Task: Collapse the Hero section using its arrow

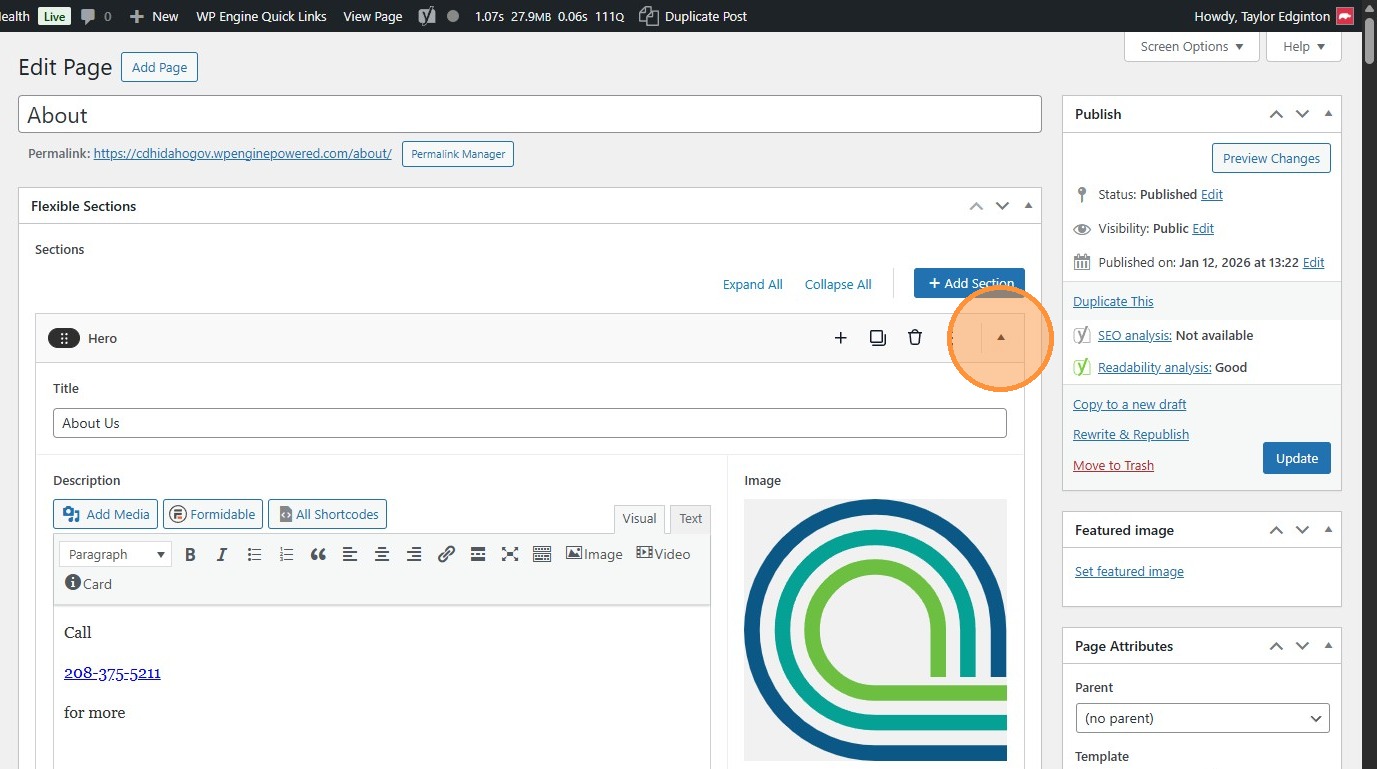Action: point(1001,338)
